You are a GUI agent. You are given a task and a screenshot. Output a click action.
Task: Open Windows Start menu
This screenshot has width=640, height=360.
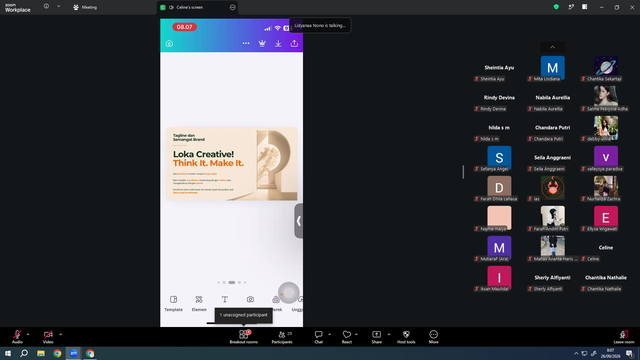tap(8, 353)
